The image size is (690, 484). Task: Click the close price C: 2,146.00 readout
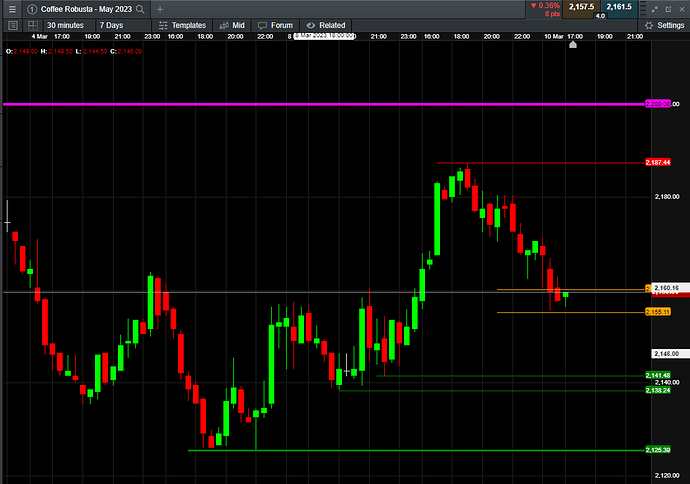pyautogui.click(x=126, y=51)
